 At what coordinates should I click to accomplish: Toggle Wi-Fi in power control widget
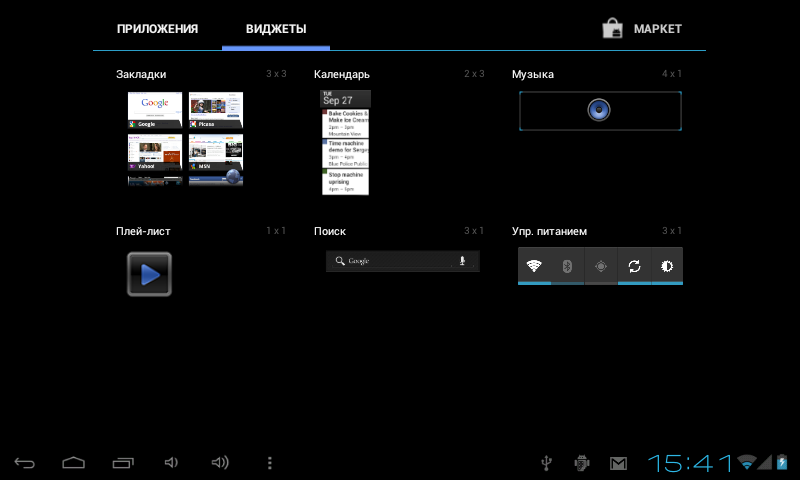534,266
